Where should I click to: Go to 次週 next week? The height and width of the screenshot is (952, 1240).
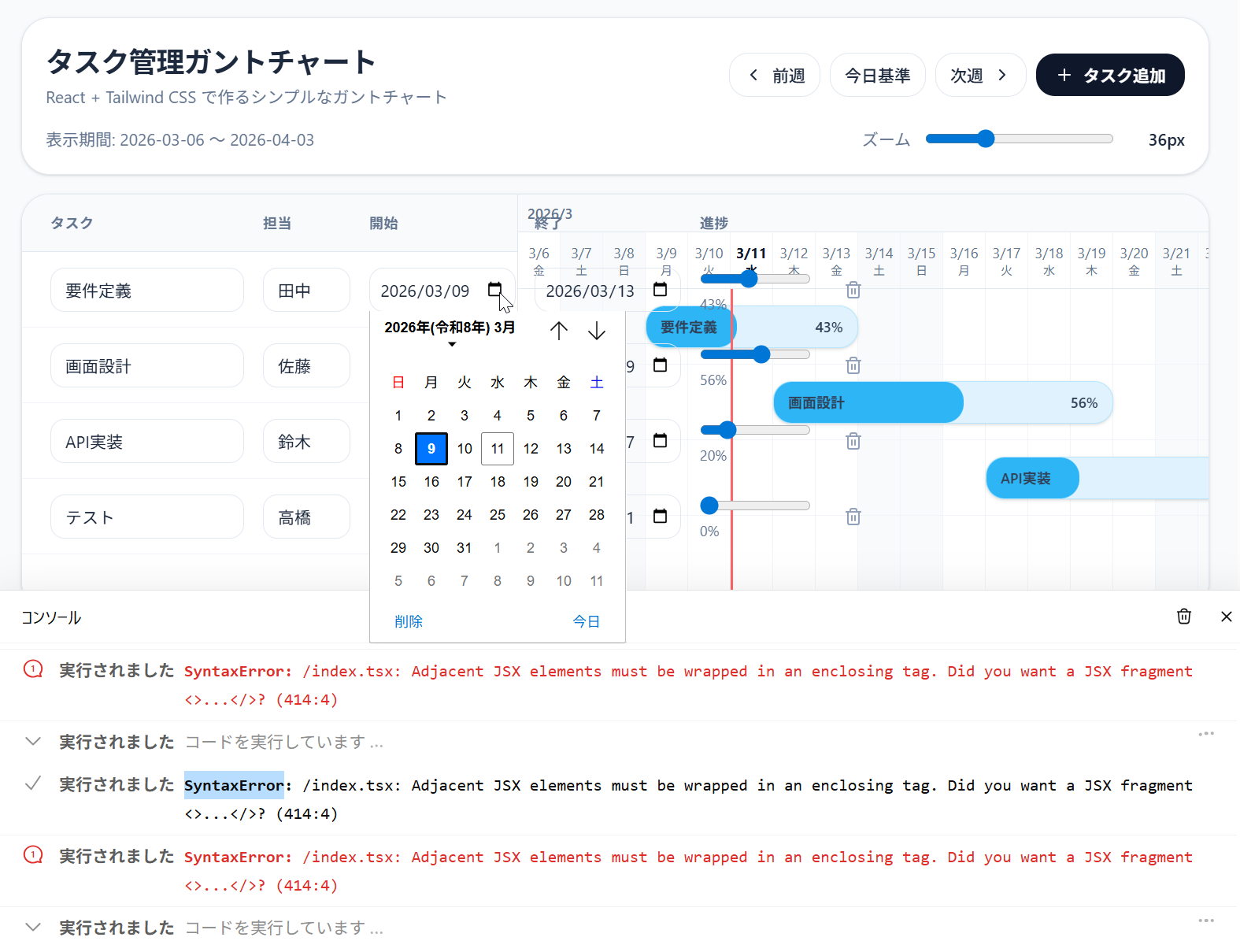click(980, 75)
